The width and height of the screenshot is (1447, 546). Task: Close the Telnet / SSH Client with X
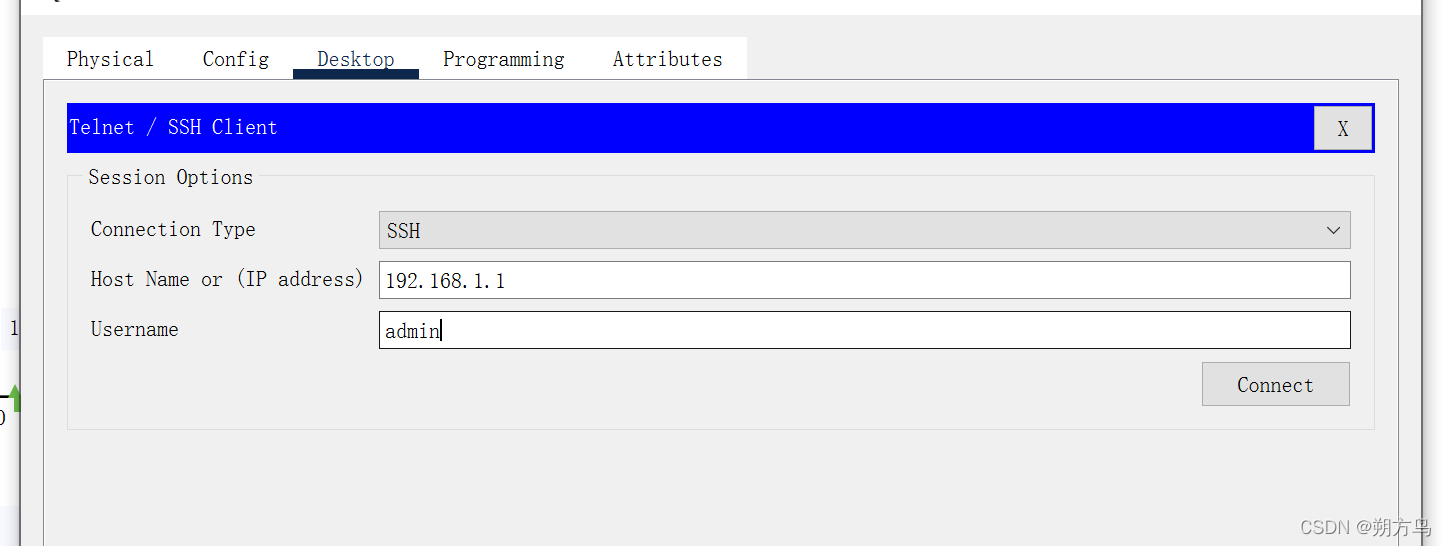(1342, 129)
